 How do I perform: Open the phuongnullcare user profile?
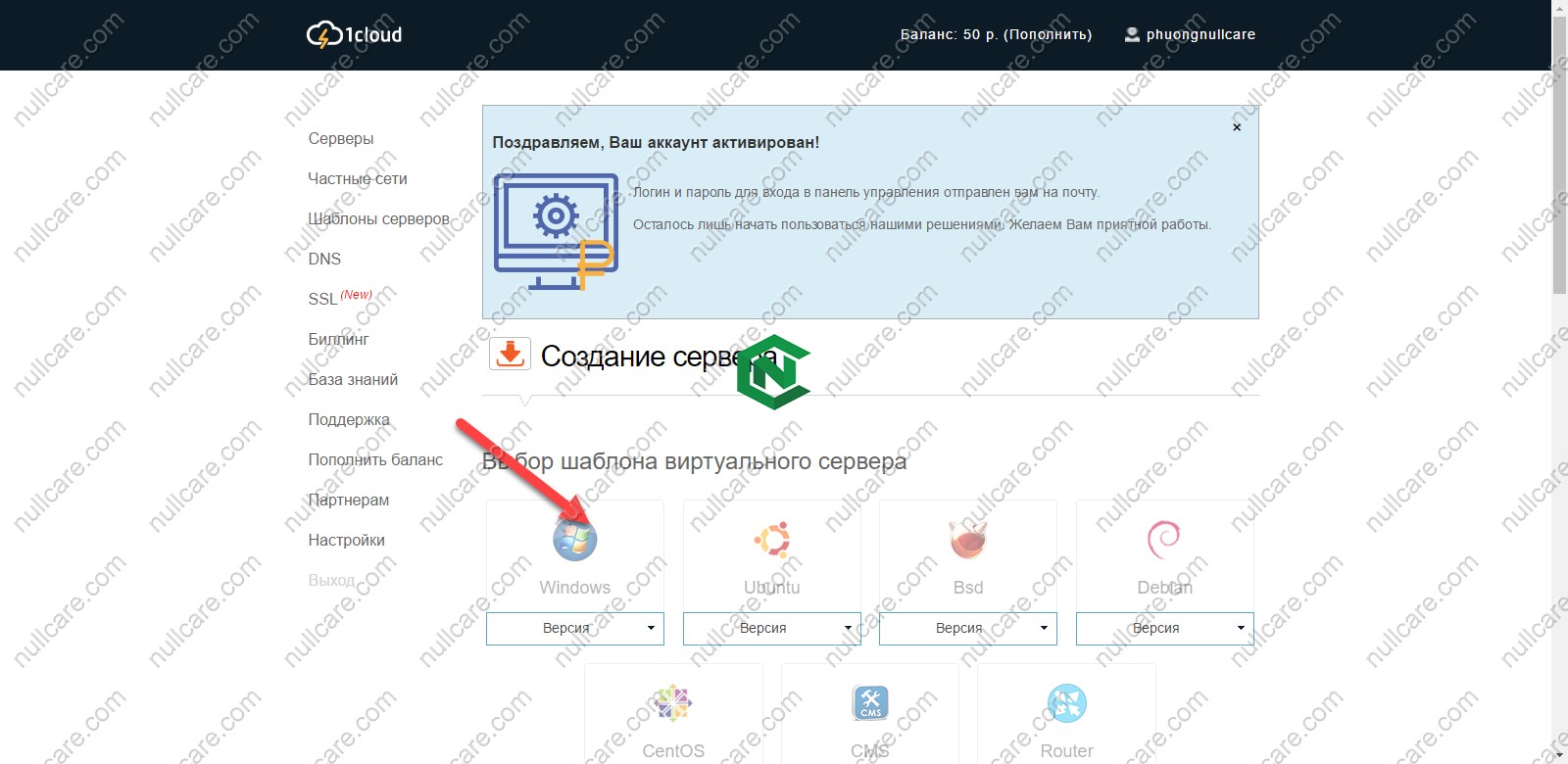click(x=1200, y=35)
